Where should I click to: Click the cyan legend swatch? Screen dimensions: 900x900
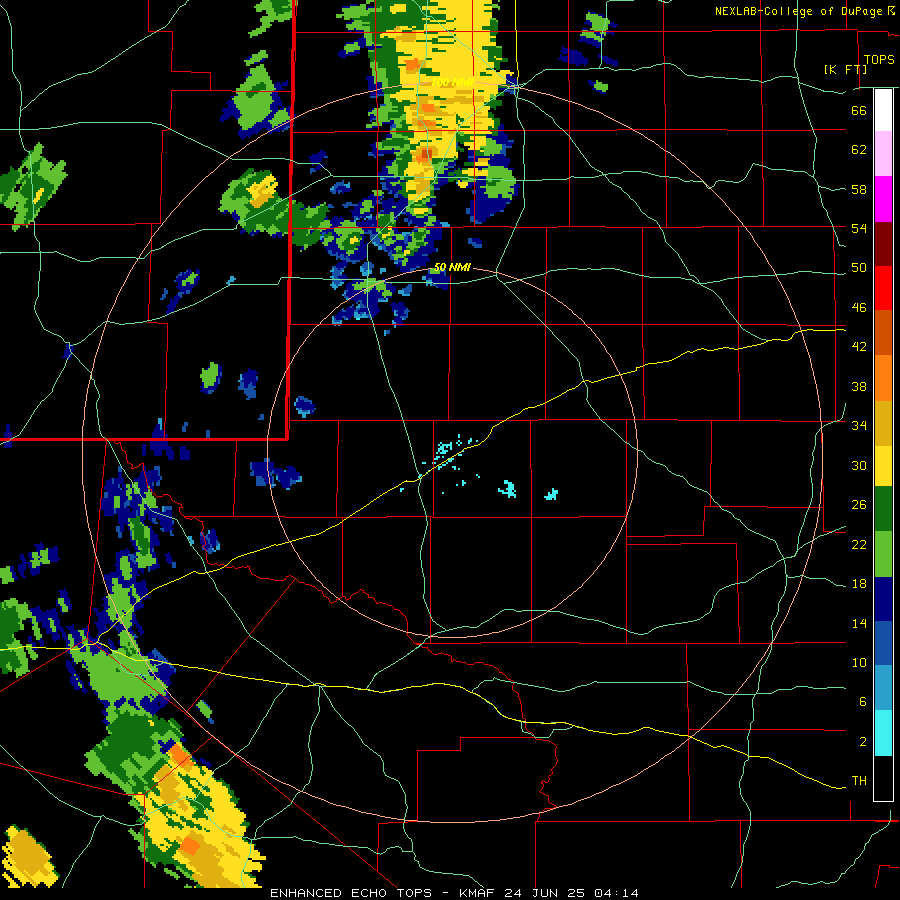[x=883, y=733]
